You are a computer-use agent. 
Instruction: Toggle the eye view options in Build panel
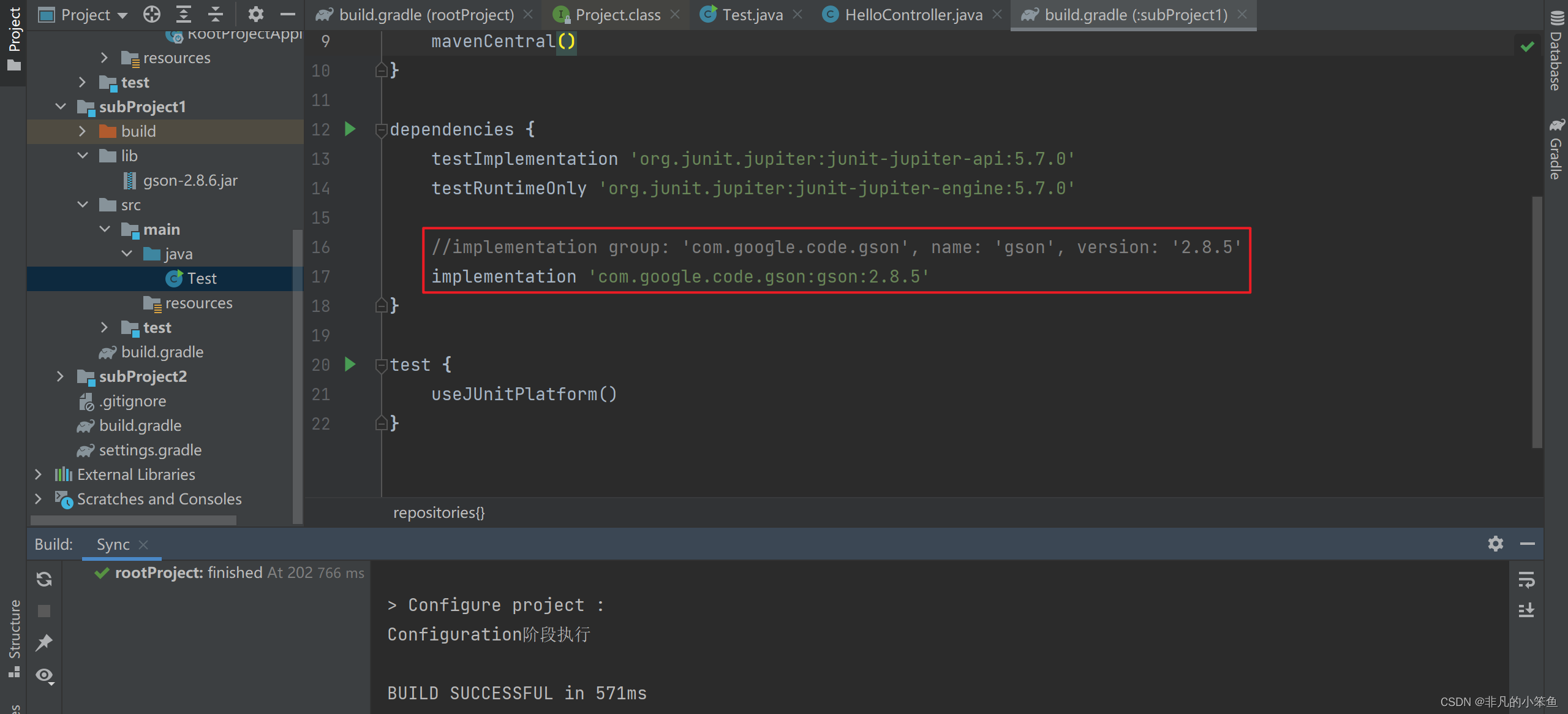tap(44, 675)
